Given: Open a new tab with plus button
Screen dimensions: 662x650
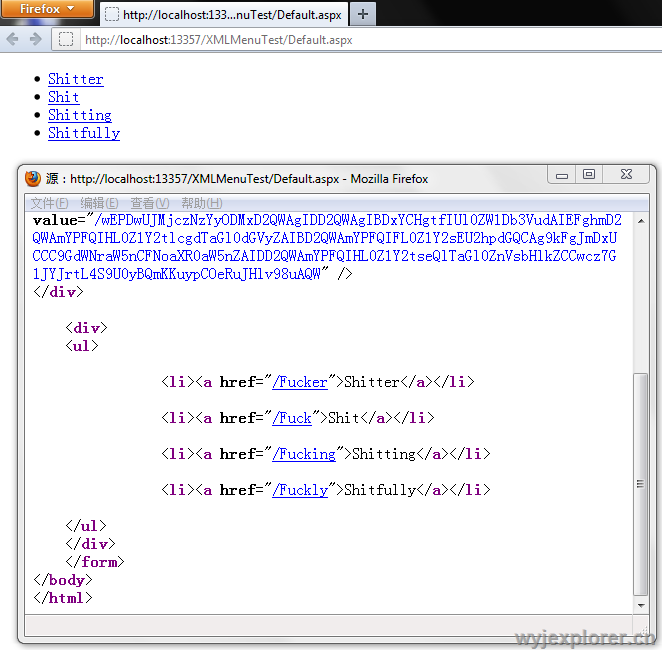Looking at the screenshot, I should point(363,14).
